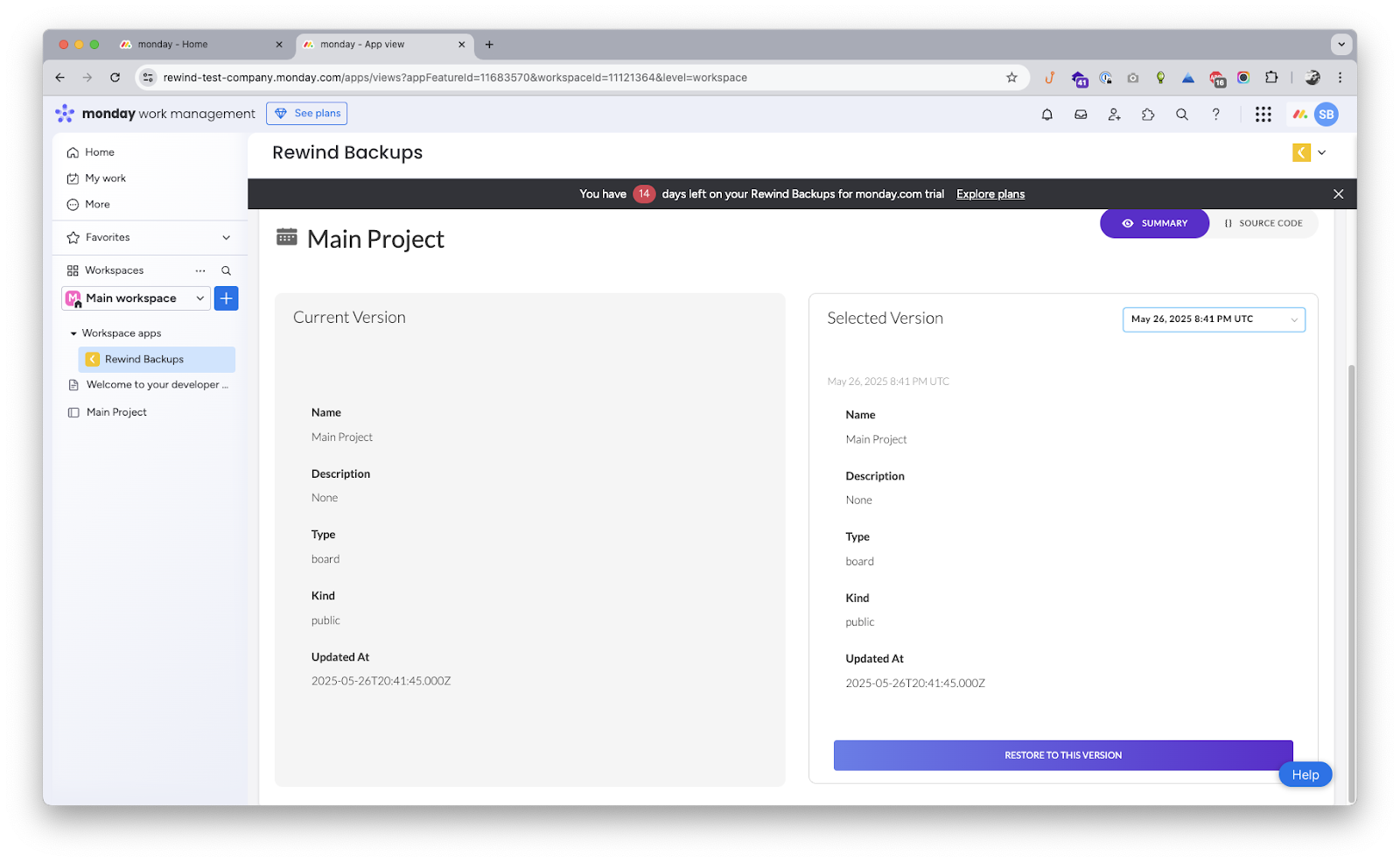Search workspaces with the magnifier icon
Viewport: 1400px width, 862px height.
pyautogui.click(x=226, y=270)
